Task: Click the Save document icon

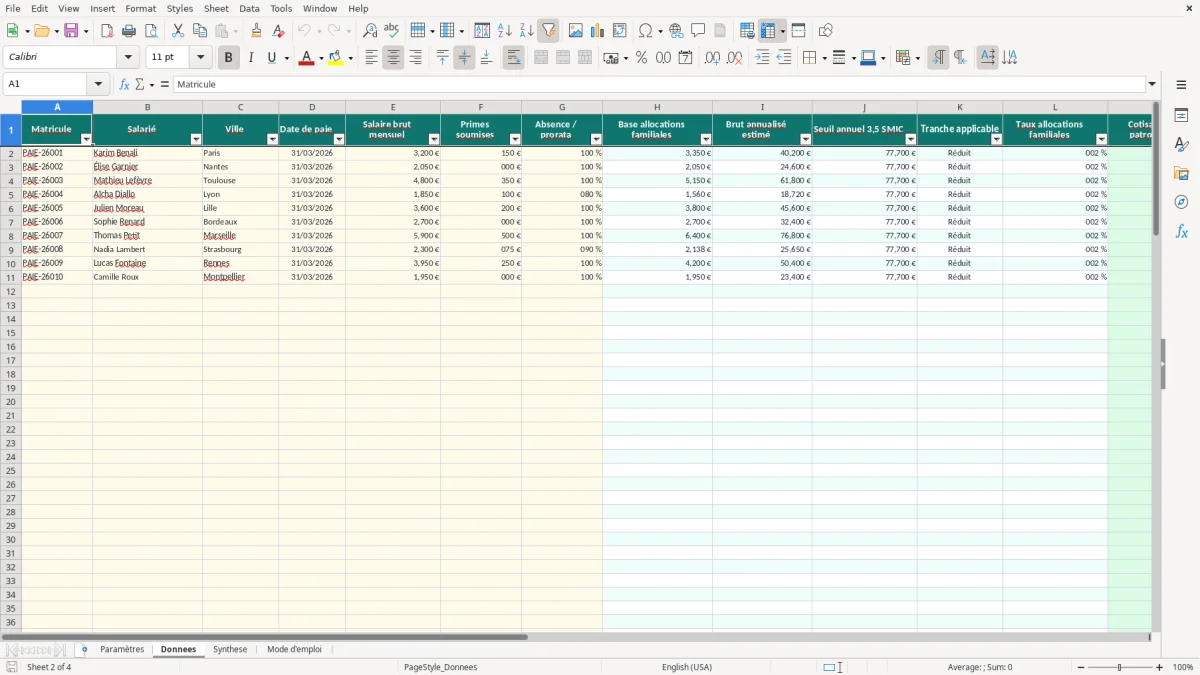Action: tap(71, 31)
